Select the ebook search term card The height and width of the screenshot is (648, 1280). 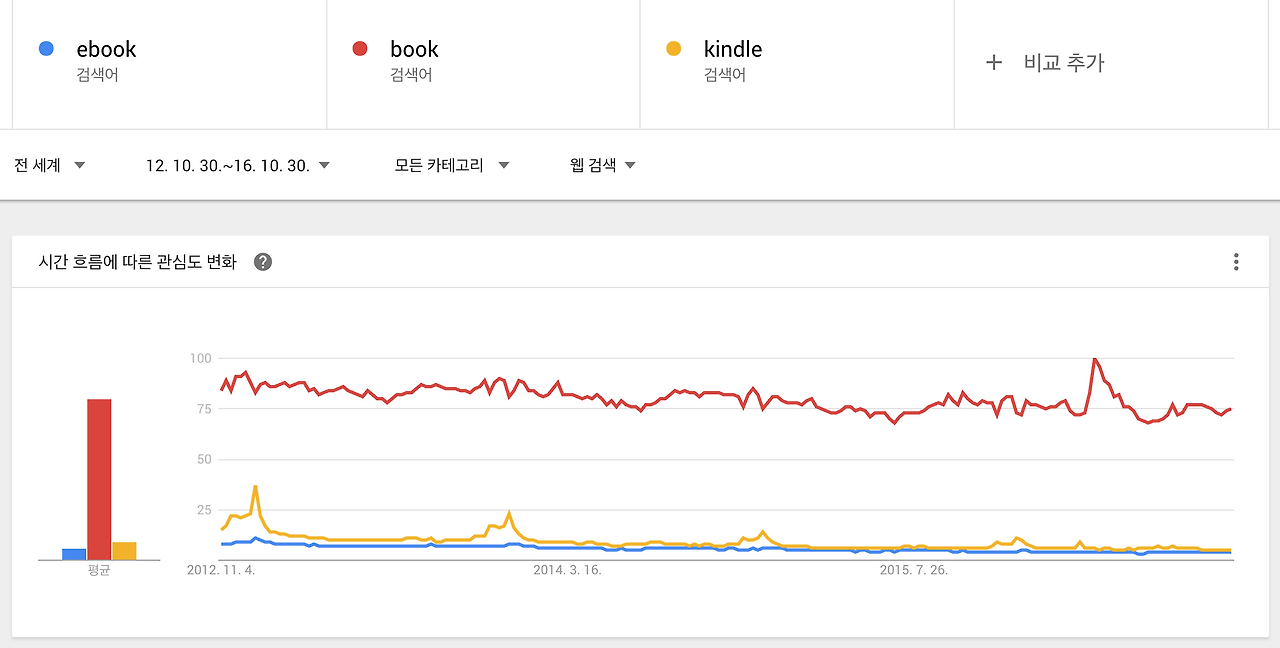click(x=169, y=64)
